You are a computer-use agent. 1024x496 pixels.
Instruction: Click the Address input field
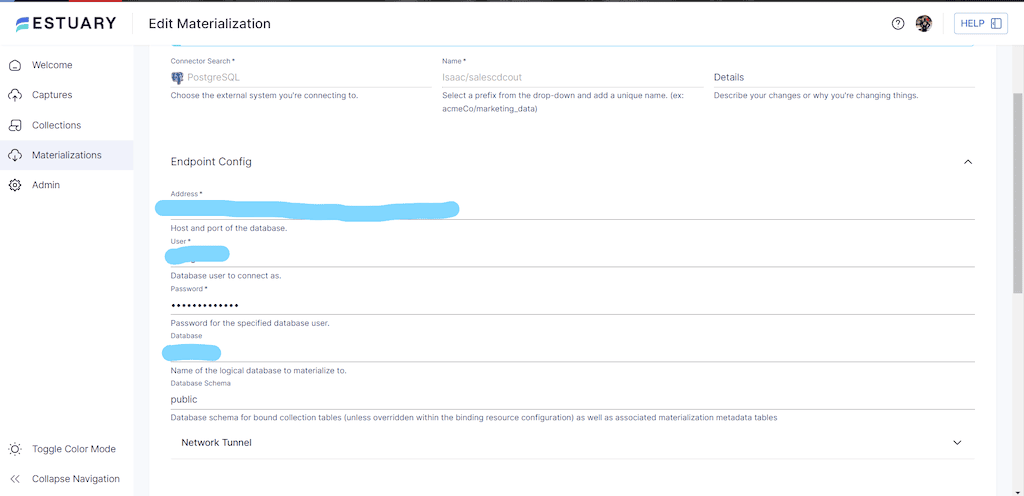pyautogui.click(x=572, y=209)
